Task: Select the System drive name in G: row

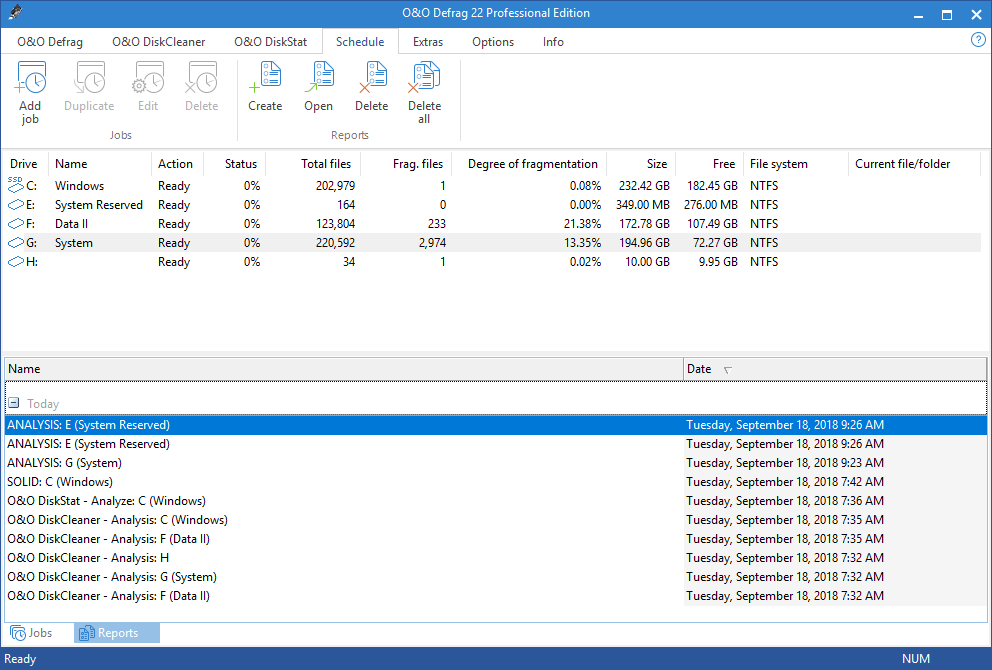Action: [73, 243]
